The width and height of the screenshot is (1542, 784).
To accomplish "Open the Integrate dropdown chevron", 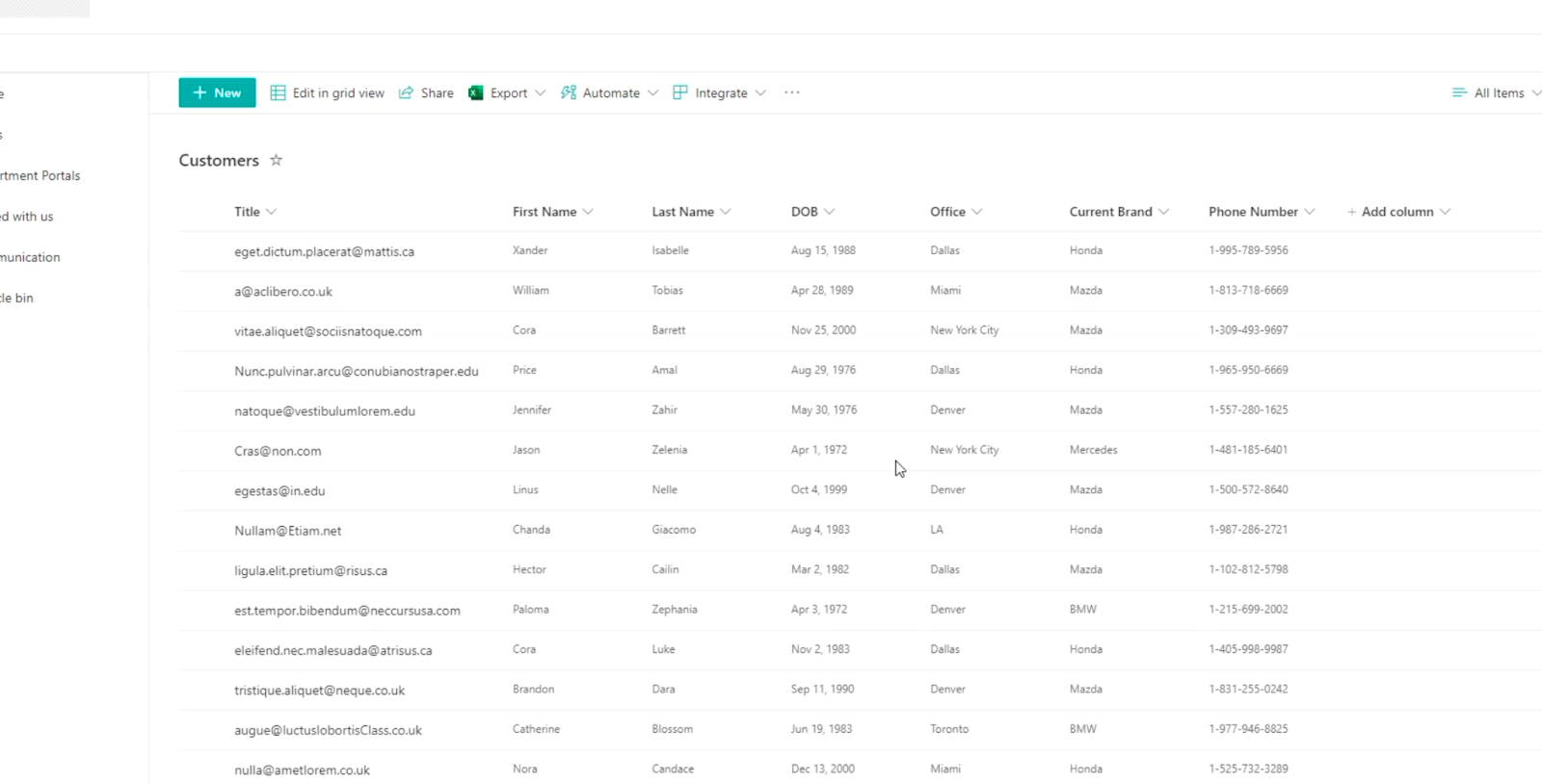I will click(760, 92).
